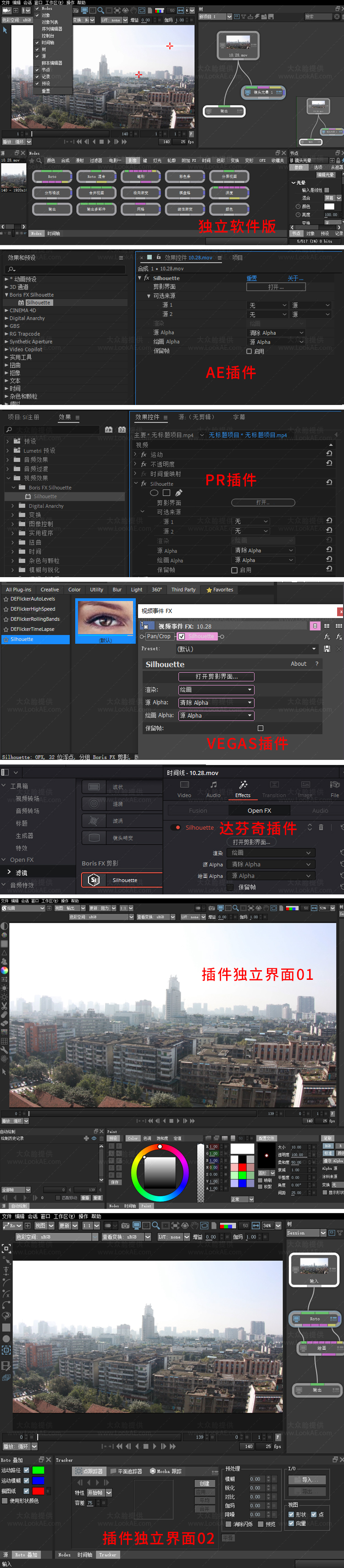The width and height of the screenshot is (344, 1568).
Task: Click the save preset floppy disk icon
Action: click(x=327, y=649)
